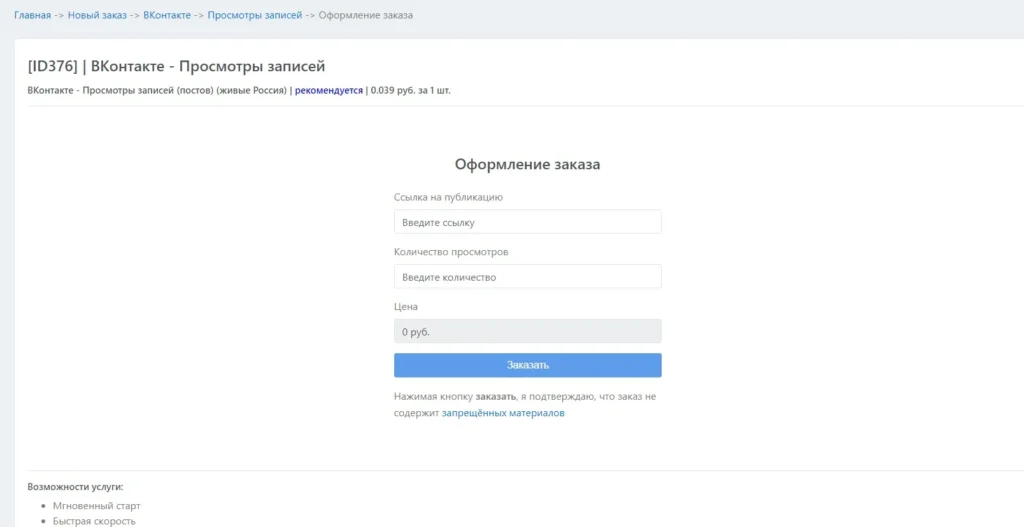Go to Новый заказ breadcrumb
Screen dimensions: 1024x527
[97, 15]
